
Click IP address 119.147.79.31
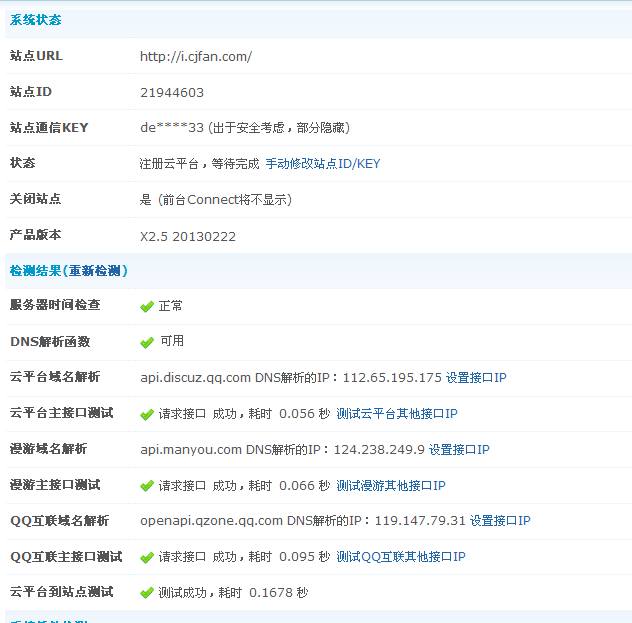click(x=420, y=521)
